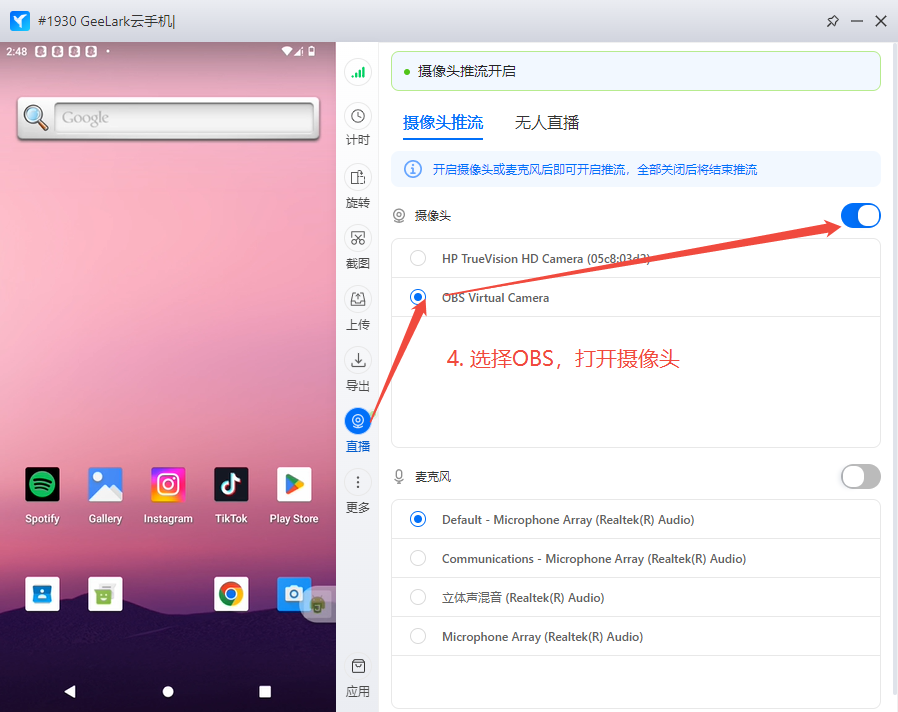Open the Play Store app
898x712 pixels.
(294, 485)
